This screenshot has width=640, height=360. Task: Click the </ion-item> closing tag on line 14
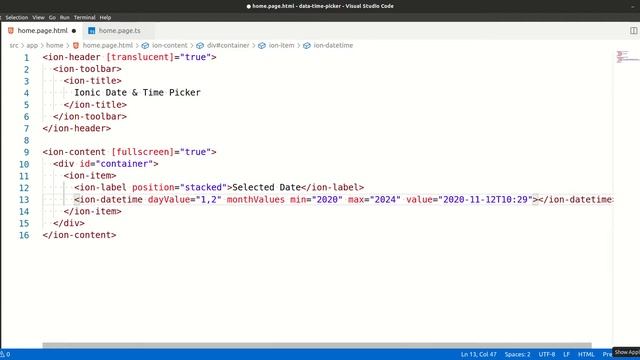(x=92, y=211)
